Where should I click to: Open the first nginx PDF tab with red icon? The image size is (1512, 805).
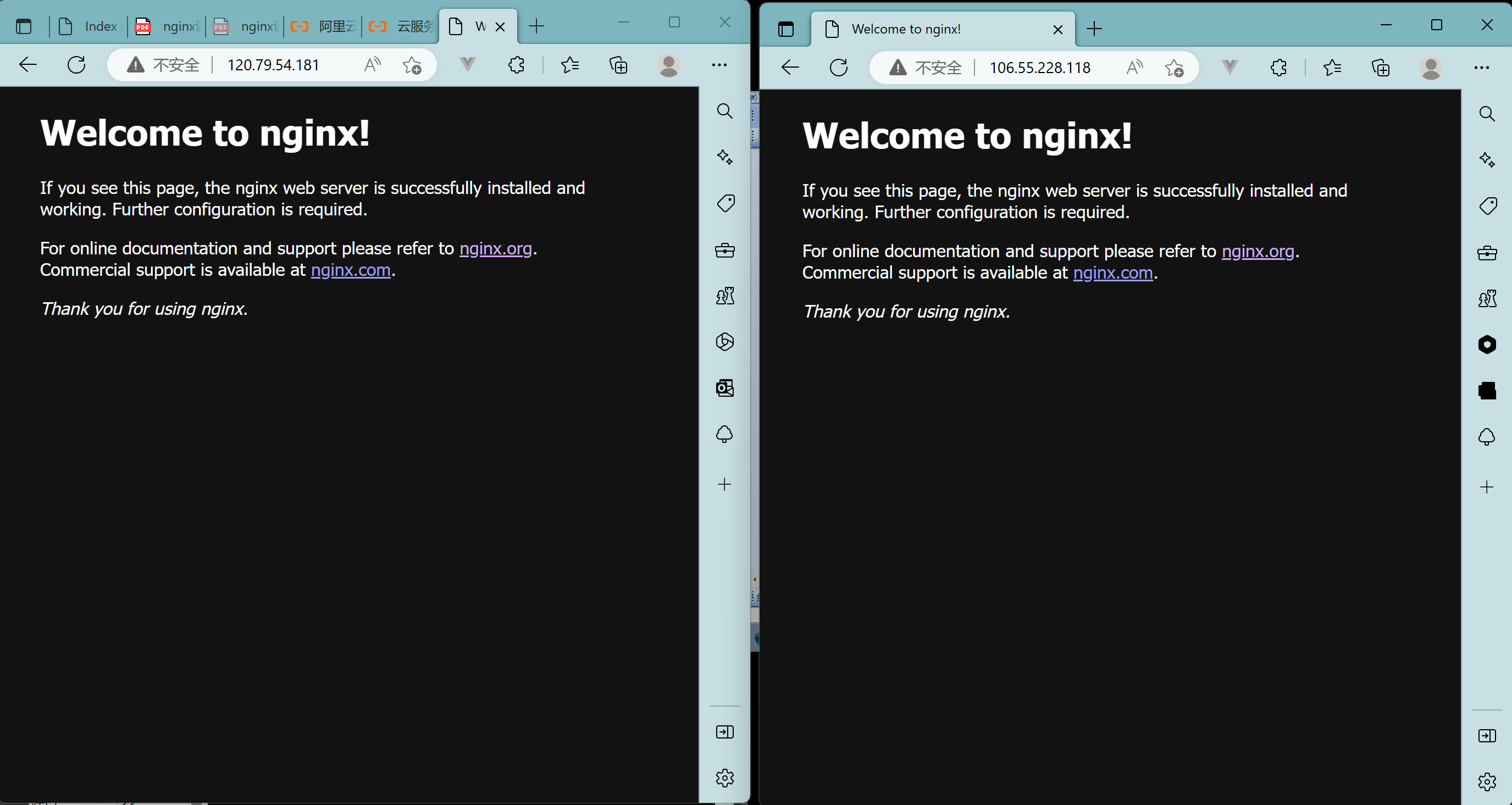[167, 26]
